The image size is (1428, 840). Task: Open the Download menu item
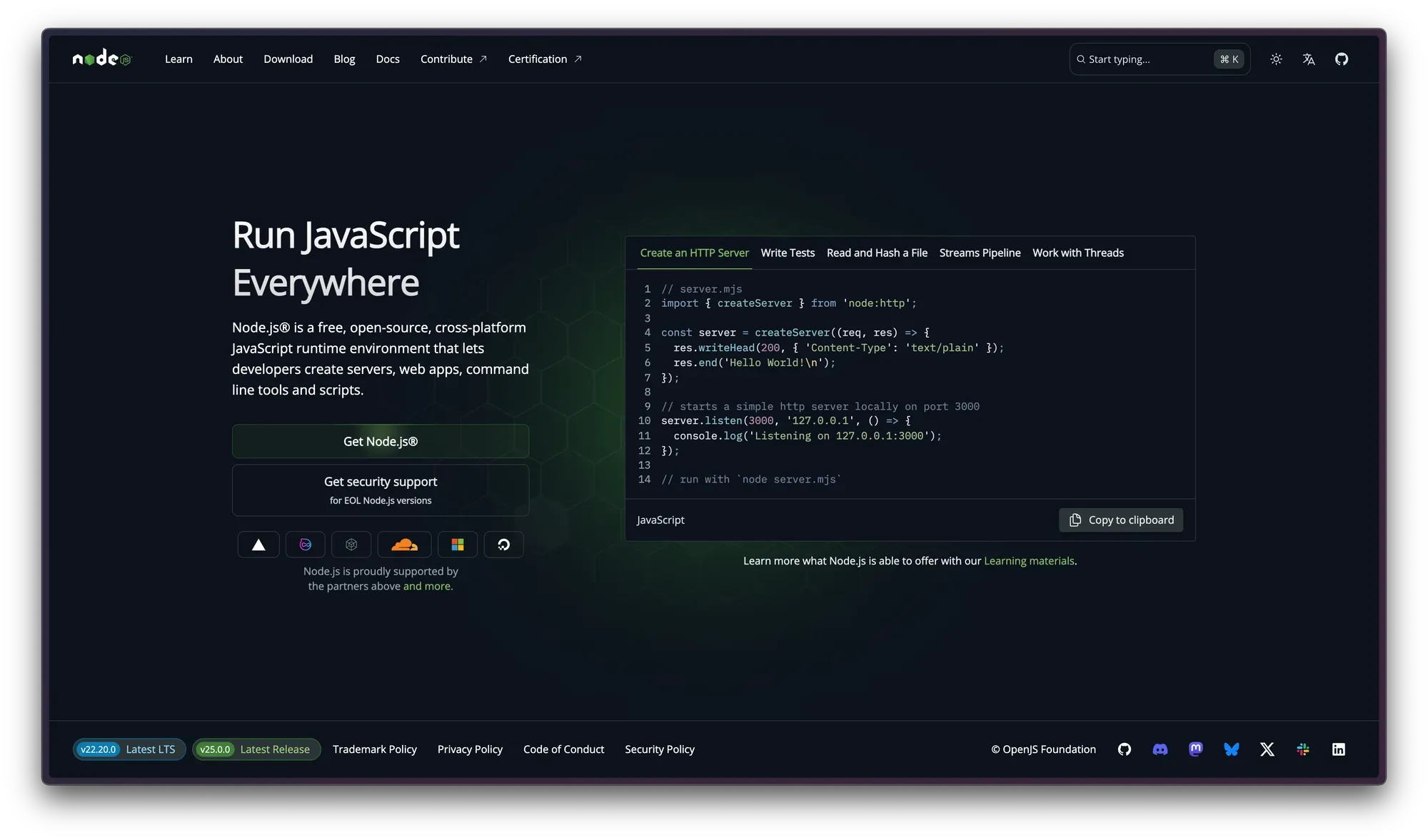(288, 59)
